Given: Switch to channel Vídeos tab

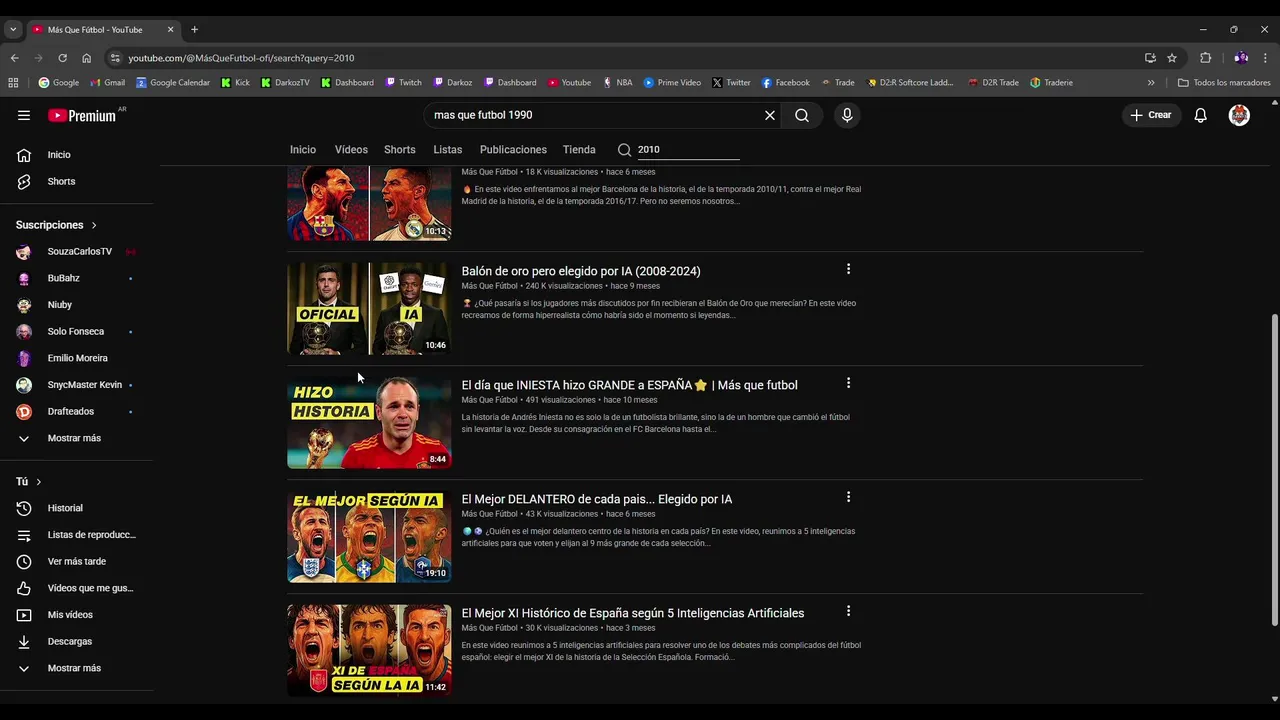Looking at the screenshot, I should point(351,150).
